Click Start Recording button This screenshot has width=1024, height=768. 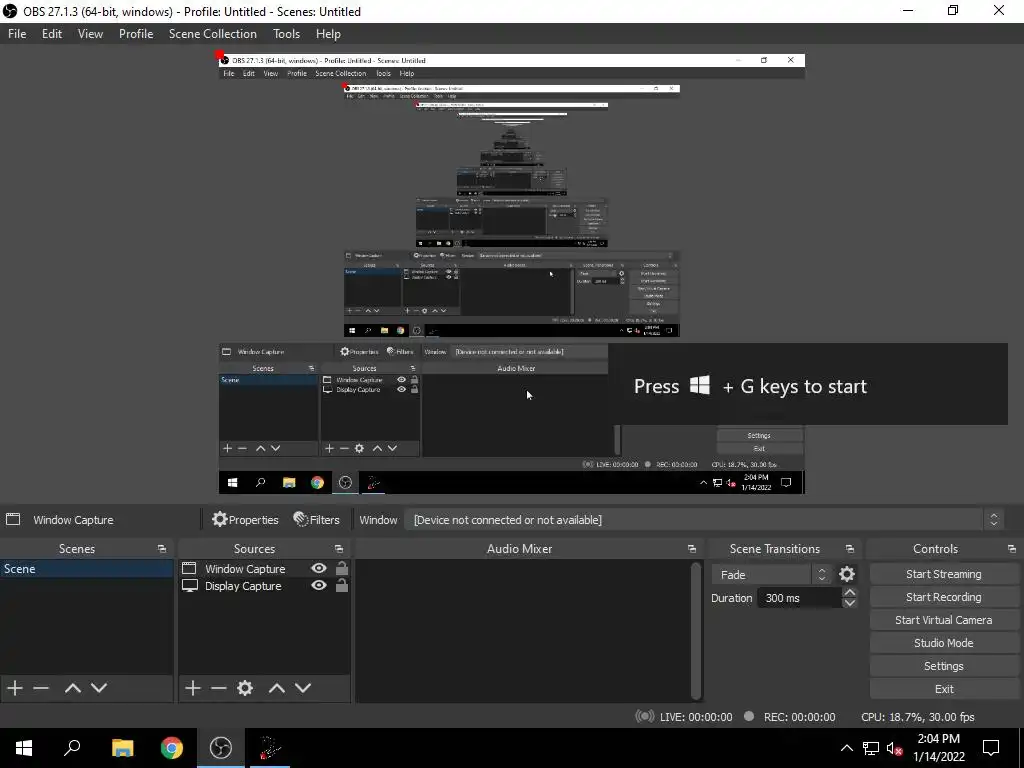point(944,597)
